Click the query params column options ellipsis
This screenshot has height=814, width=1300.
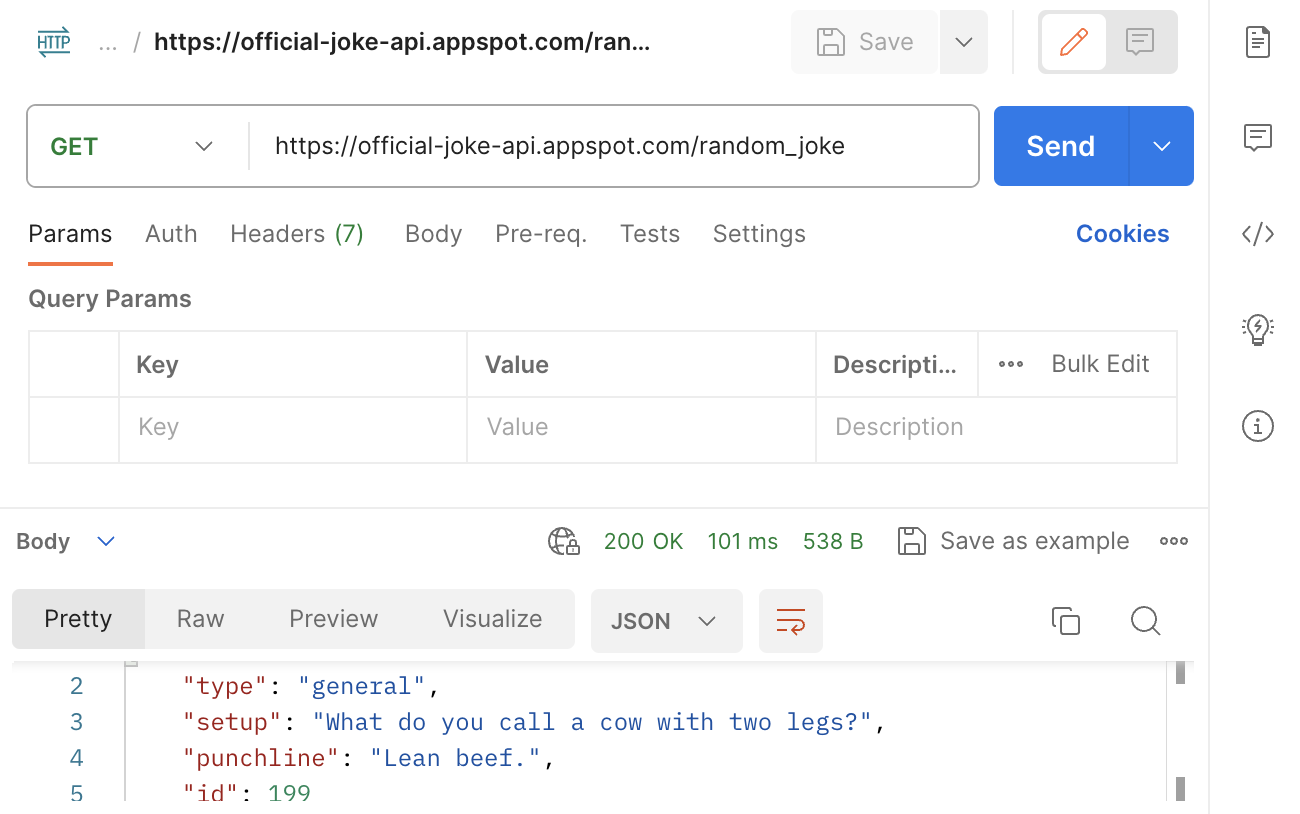pos(1011,364)
